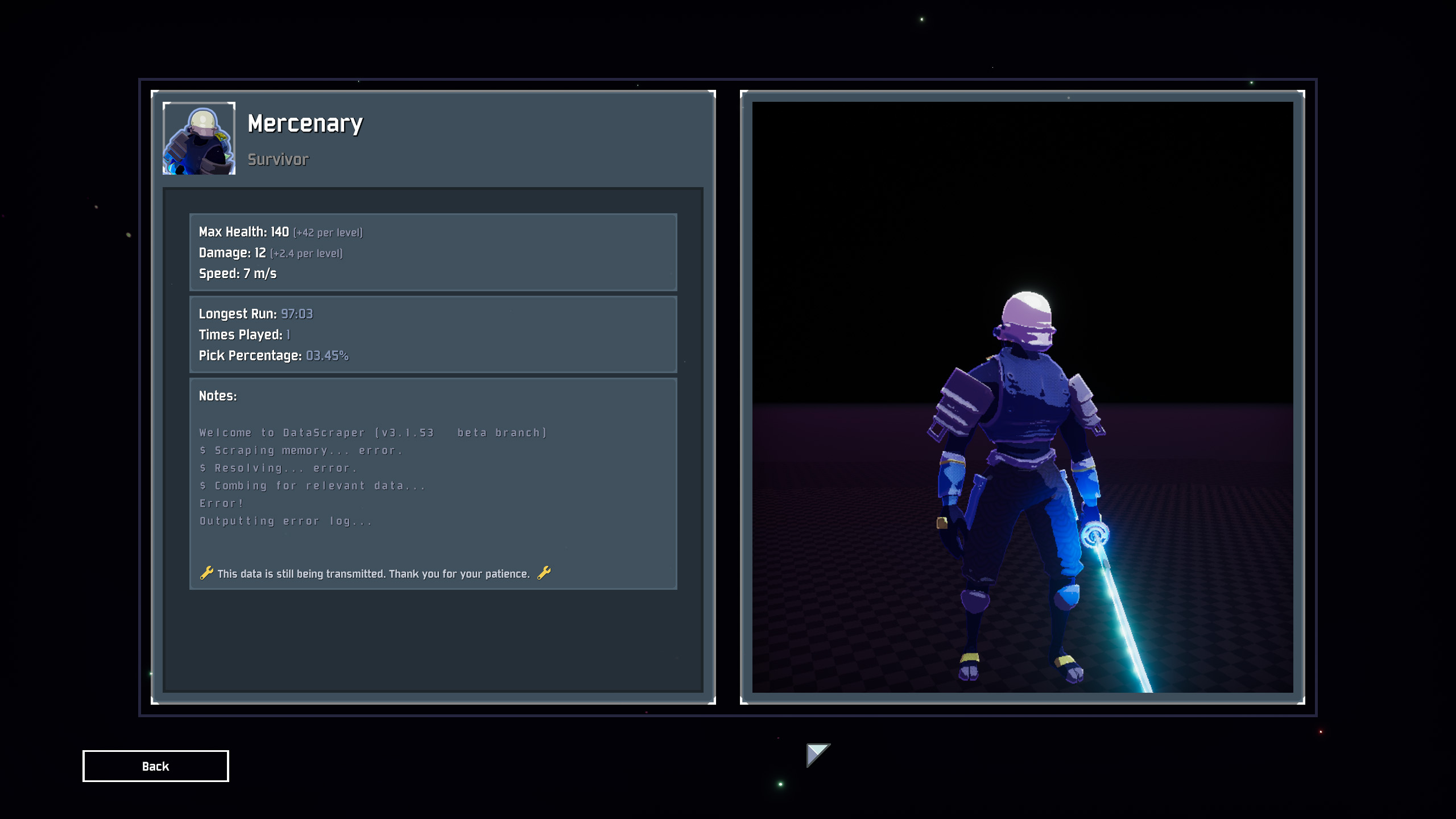This screenshot has width=1456, height=819.
Task: Click the Pick Percentage value
Action: (327, 356)
